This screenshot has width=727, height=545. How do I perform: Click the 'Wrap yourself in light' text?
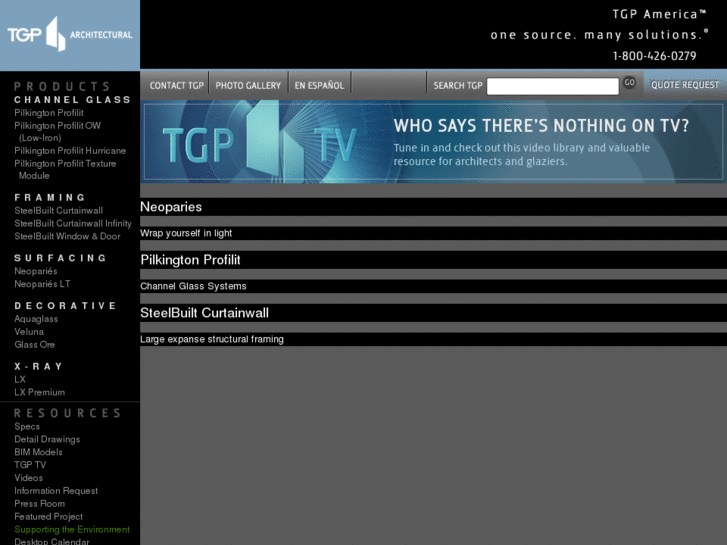tap(186, 233)
